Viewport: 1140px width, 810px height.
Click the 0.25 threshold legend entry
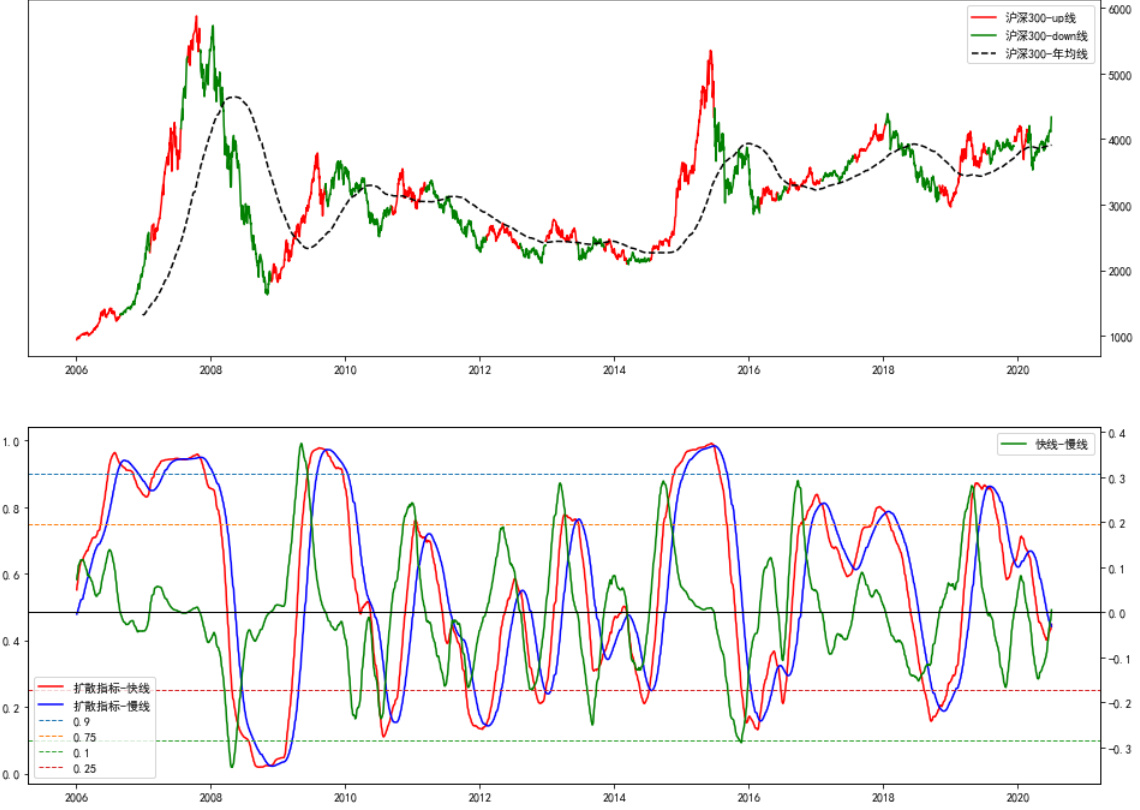pos(83,770)
